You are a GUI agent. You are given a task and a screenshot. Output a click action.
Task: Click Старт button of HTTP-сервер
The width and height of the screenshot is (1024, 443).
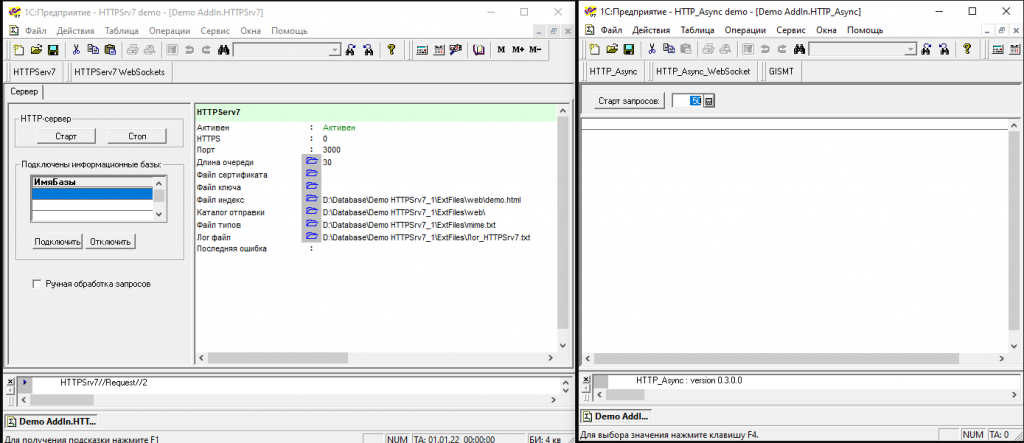[66, 136]
